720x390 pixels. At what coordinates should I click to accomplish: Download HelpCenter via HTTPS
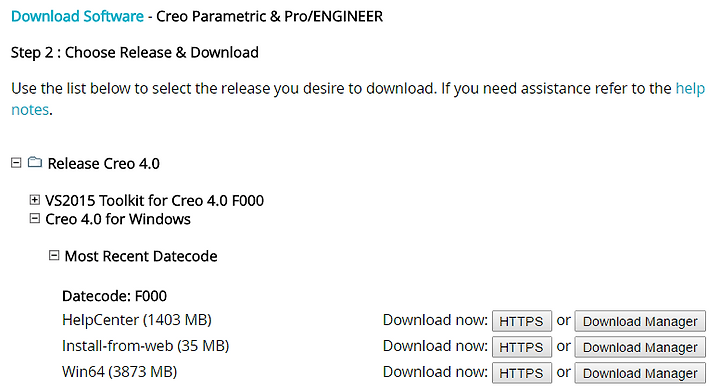(x=522, y=321)
